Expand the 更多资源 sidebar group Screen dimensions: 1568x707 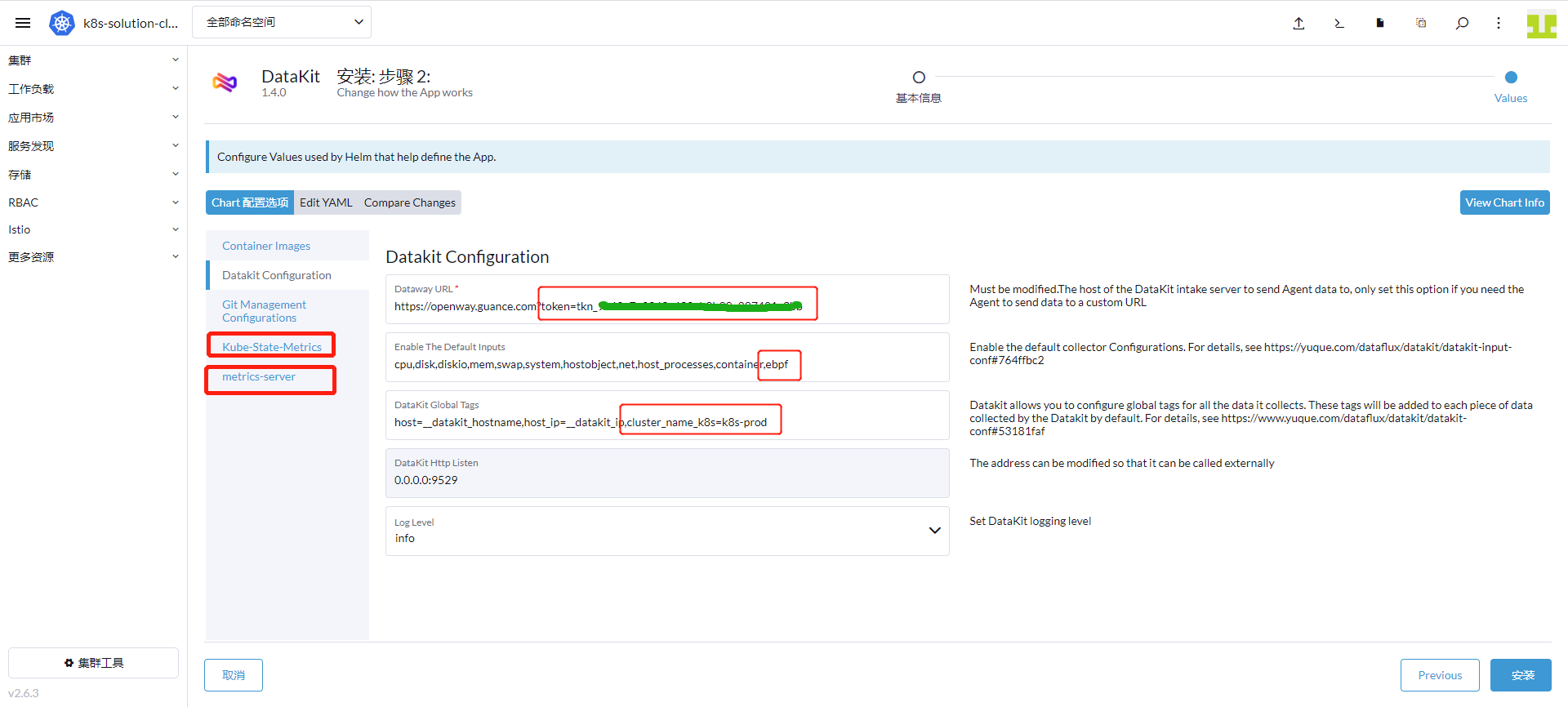[93, 257]
